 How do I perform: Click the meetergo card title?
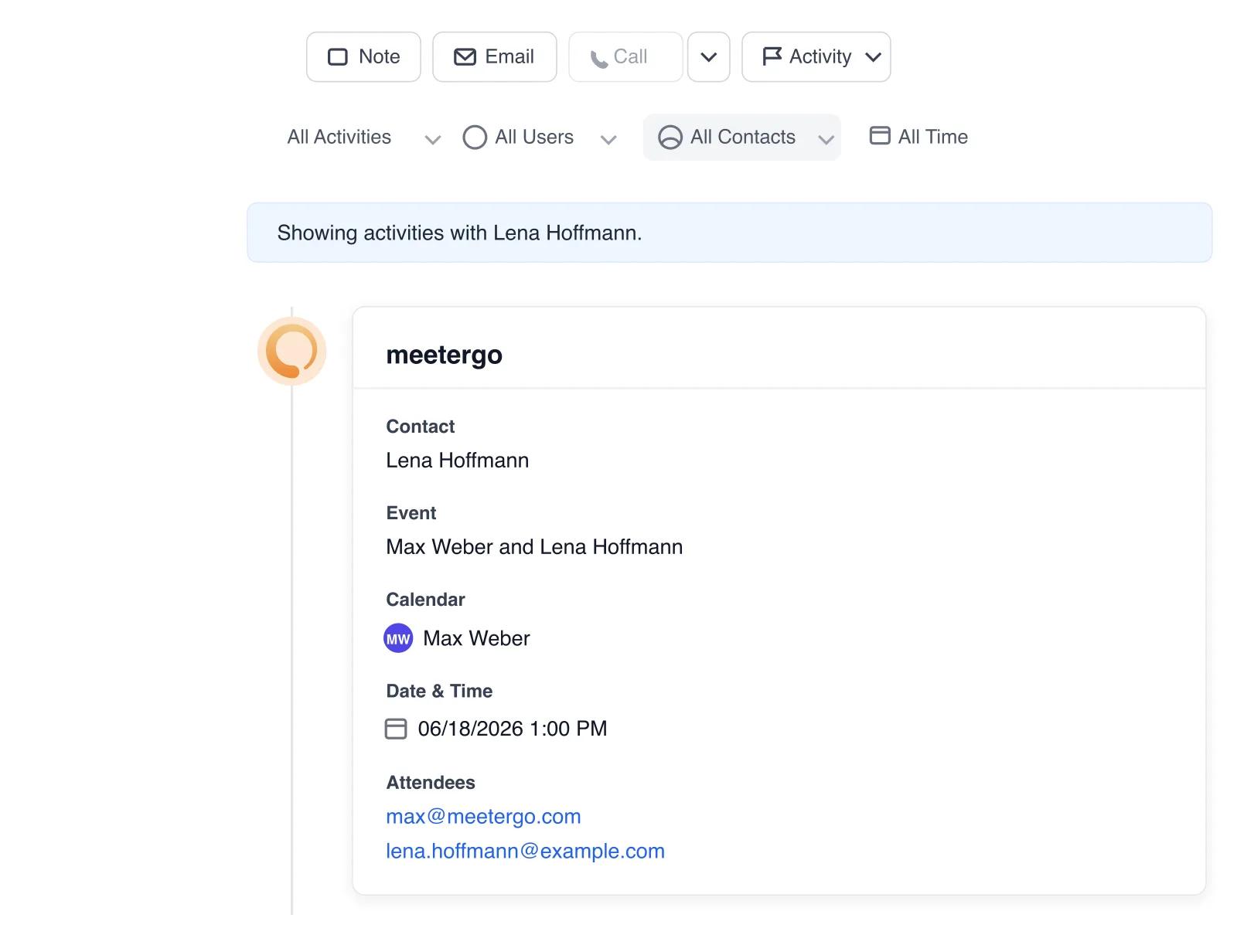click(444, 355)
